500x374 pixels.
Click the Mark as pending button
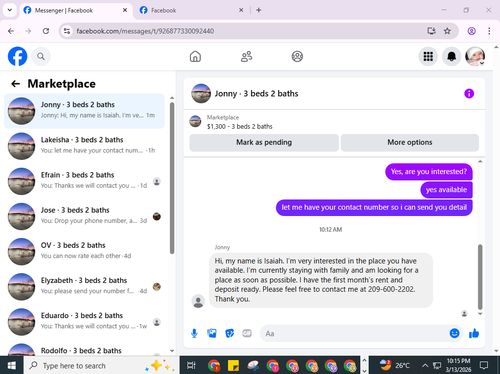pos(264,142)
